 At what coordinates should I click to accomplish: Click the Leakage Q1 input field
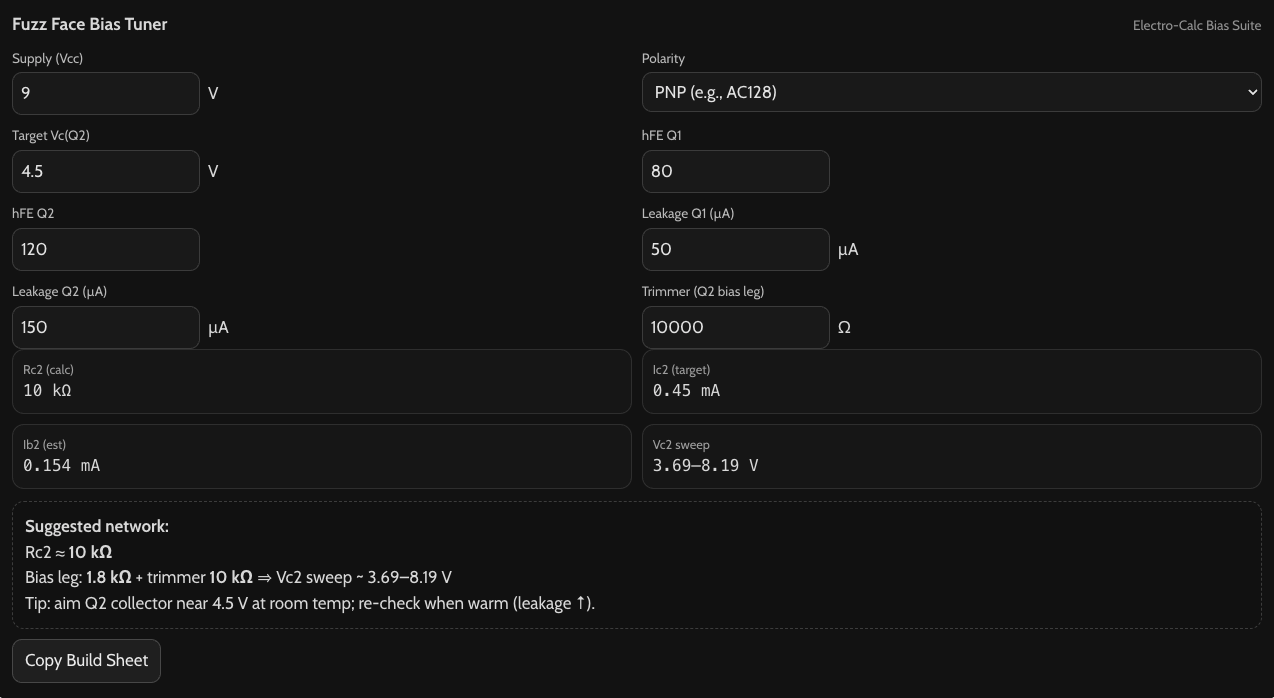coord(735,249)
